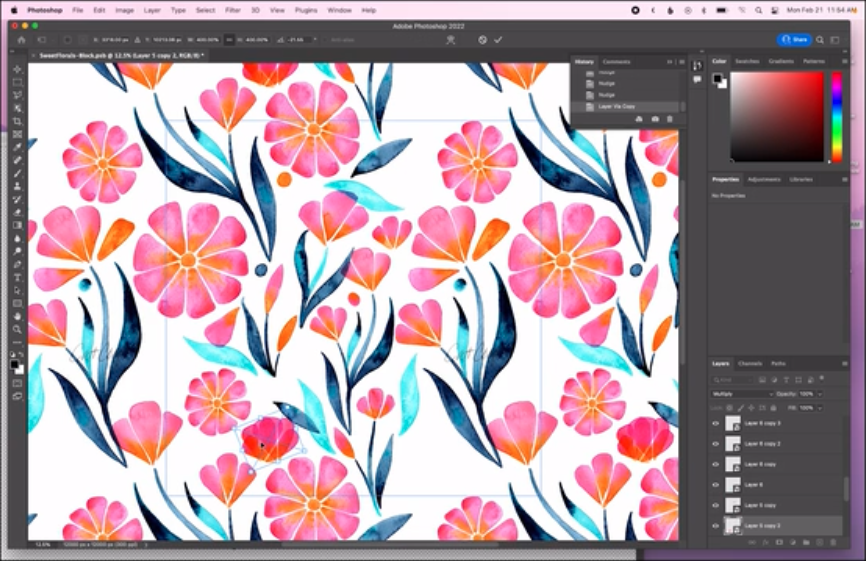Select the Zoom tool in toolbar
The image size is (866, 561).
(17, 329)
